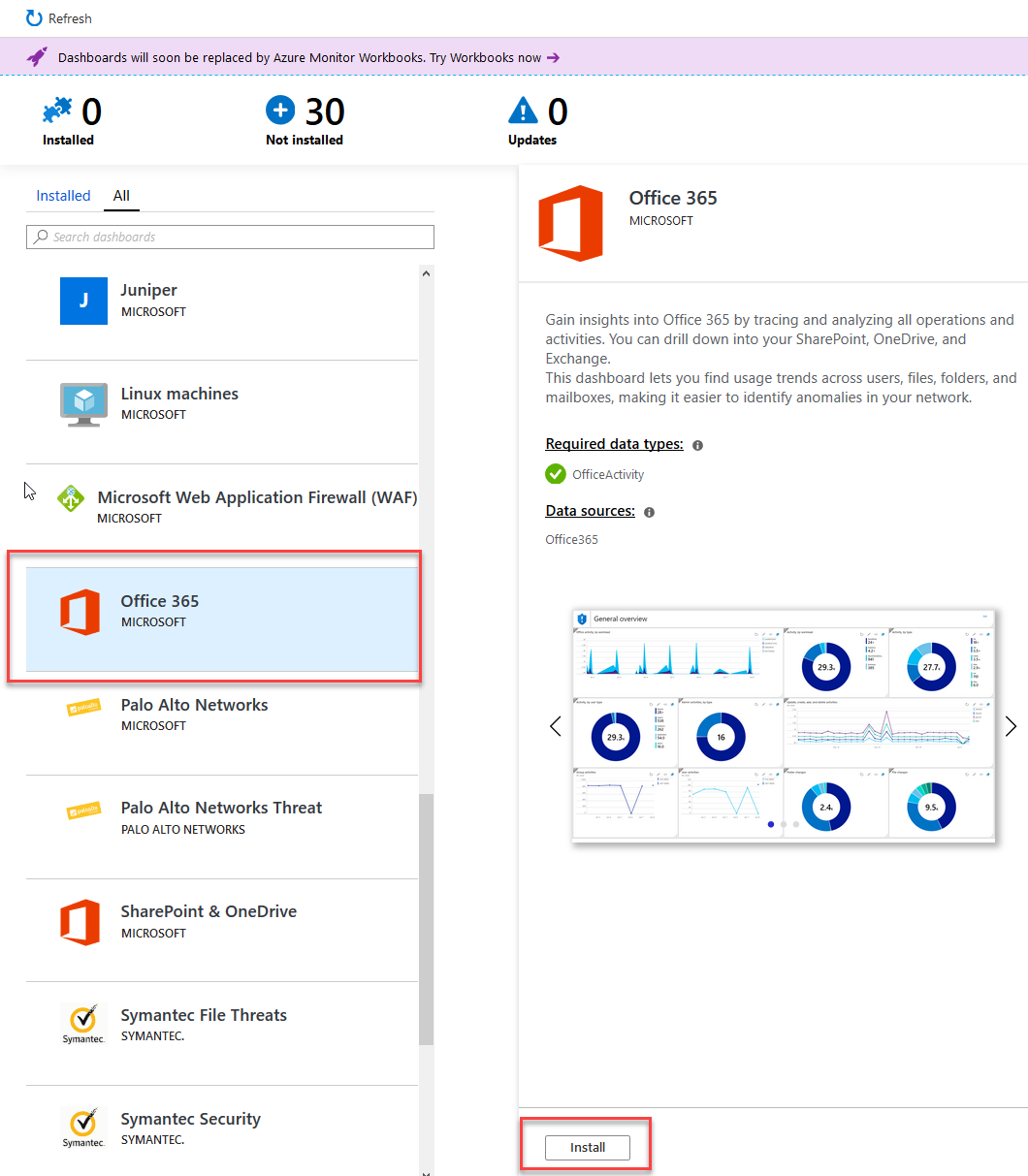Show next dashboard preview with right chevron

pos(1011,726)
